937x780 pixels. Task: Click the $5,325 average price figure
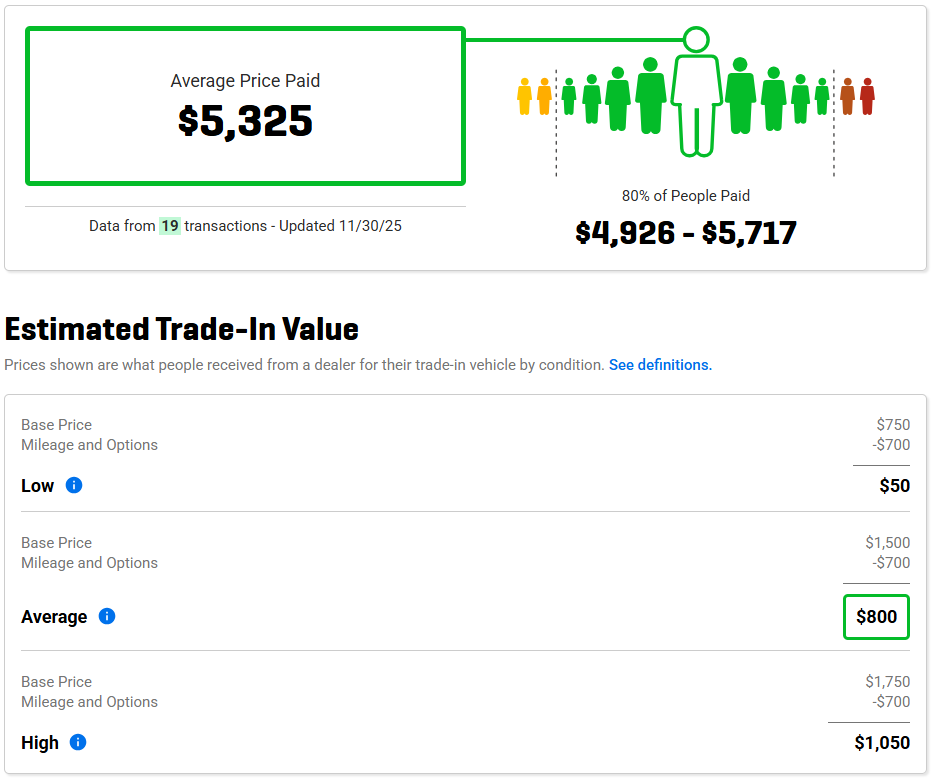(245, 121)
